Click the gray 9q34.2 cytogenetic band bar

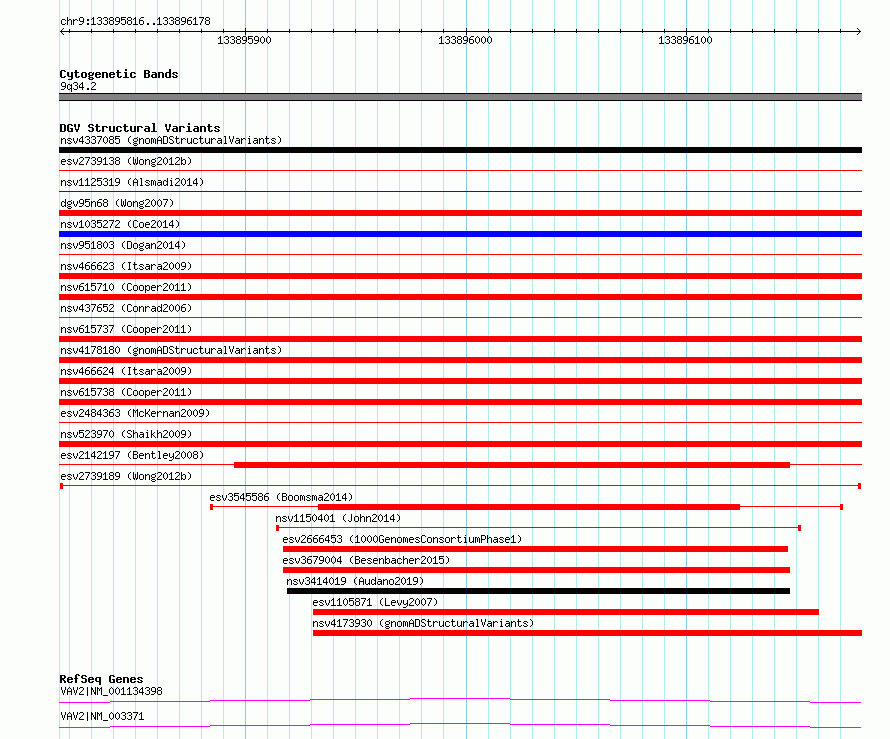460,97
